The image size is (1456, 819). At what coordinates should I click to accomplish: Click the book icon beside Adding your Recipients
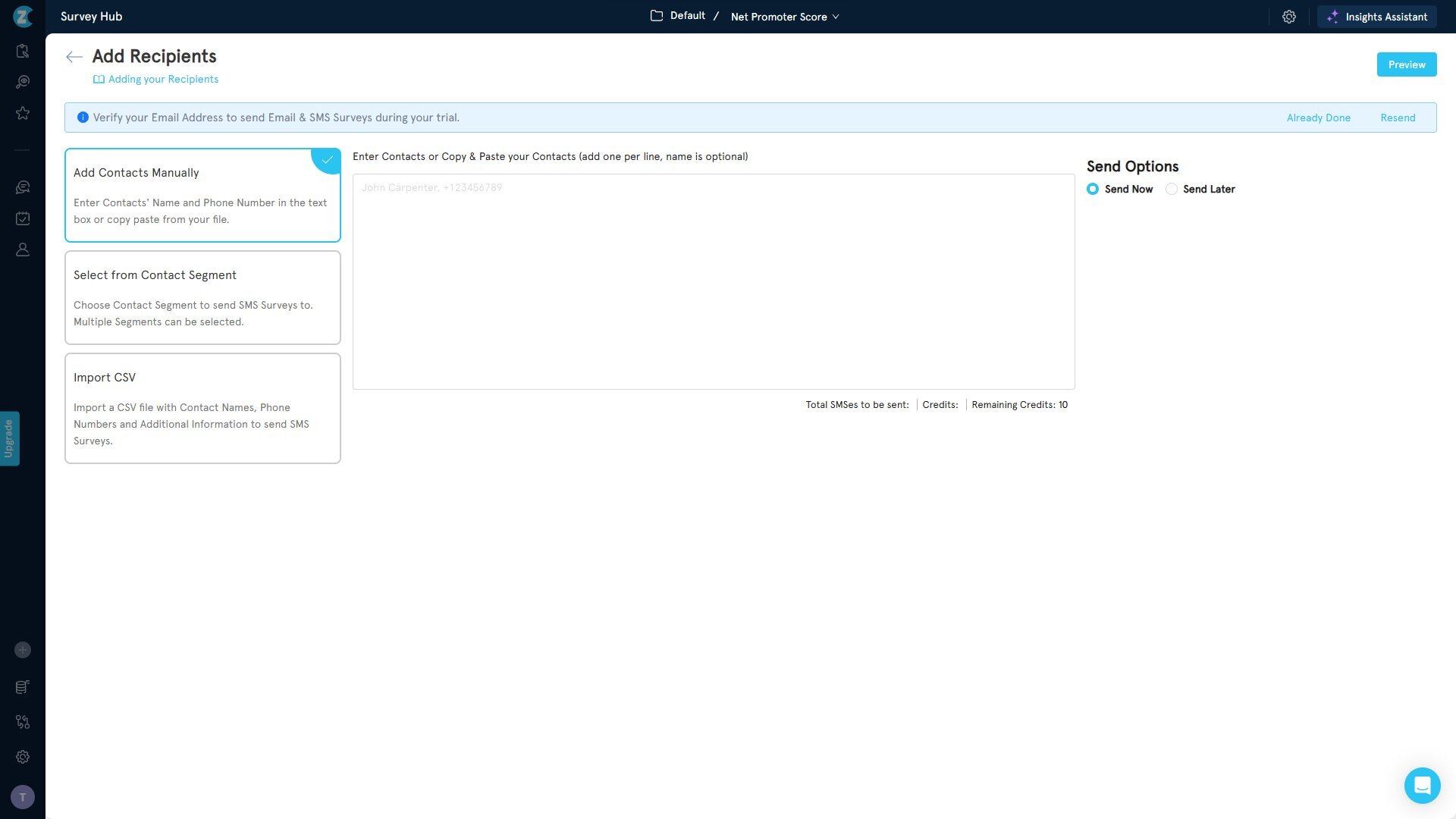coord(99,80)
